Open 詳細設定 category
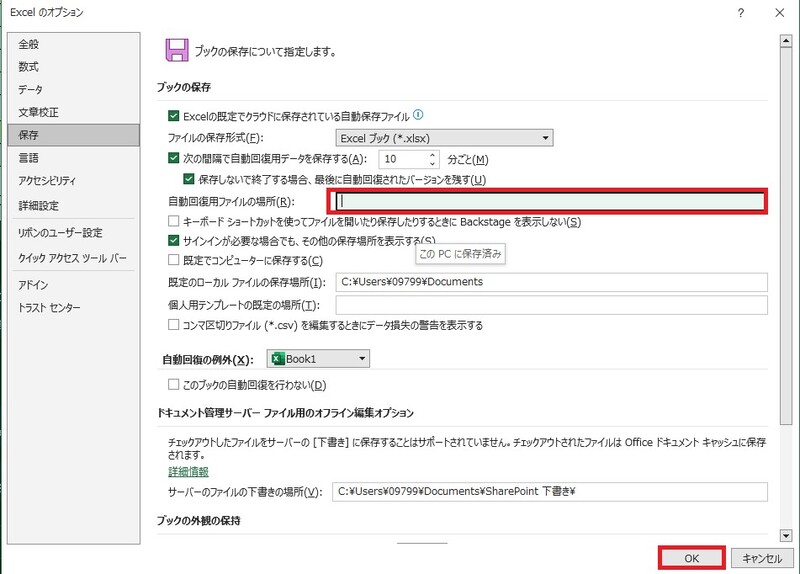Image resolution: width=800 pixels, height=574 pixels. coord(73,206)
